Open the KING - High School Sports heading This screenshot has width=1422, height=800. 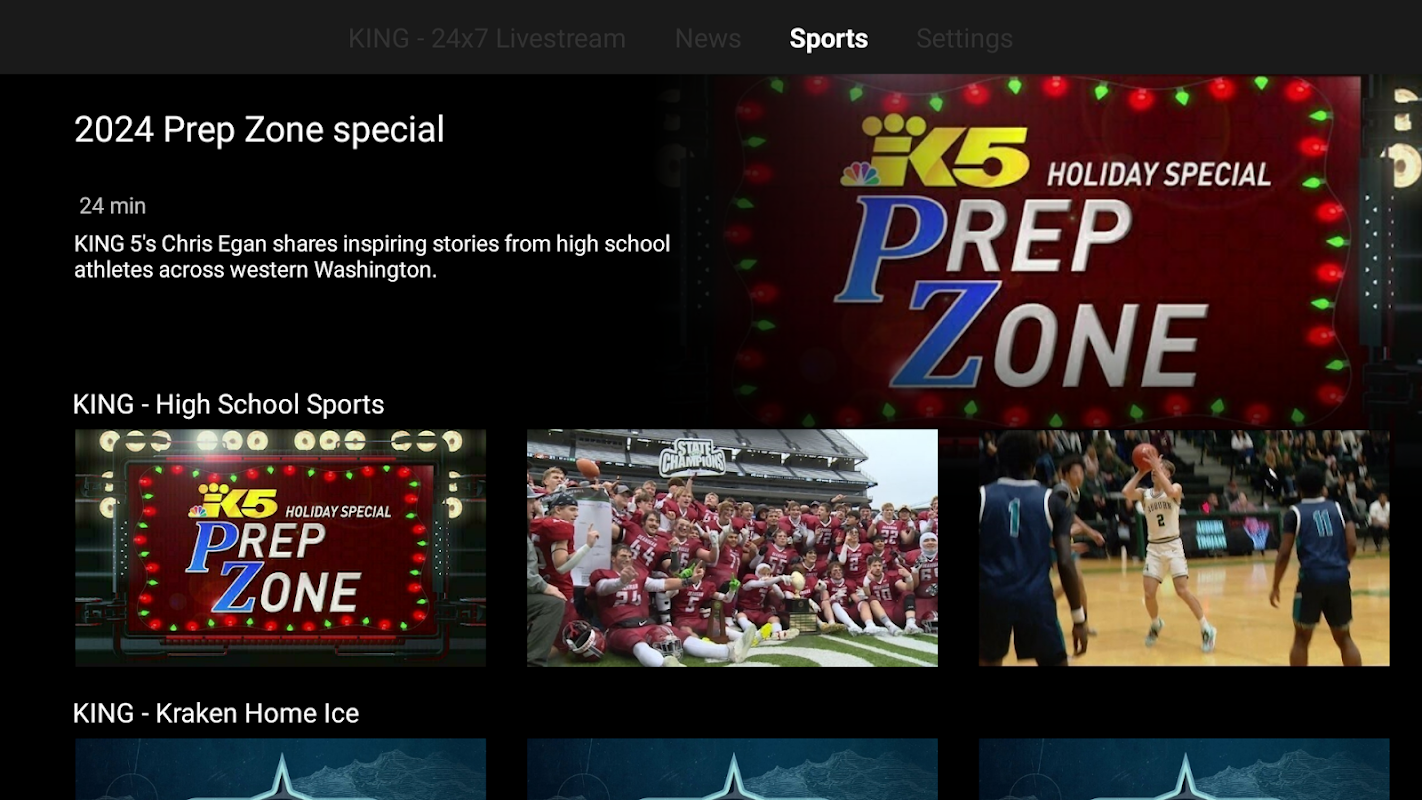(228, 404)
